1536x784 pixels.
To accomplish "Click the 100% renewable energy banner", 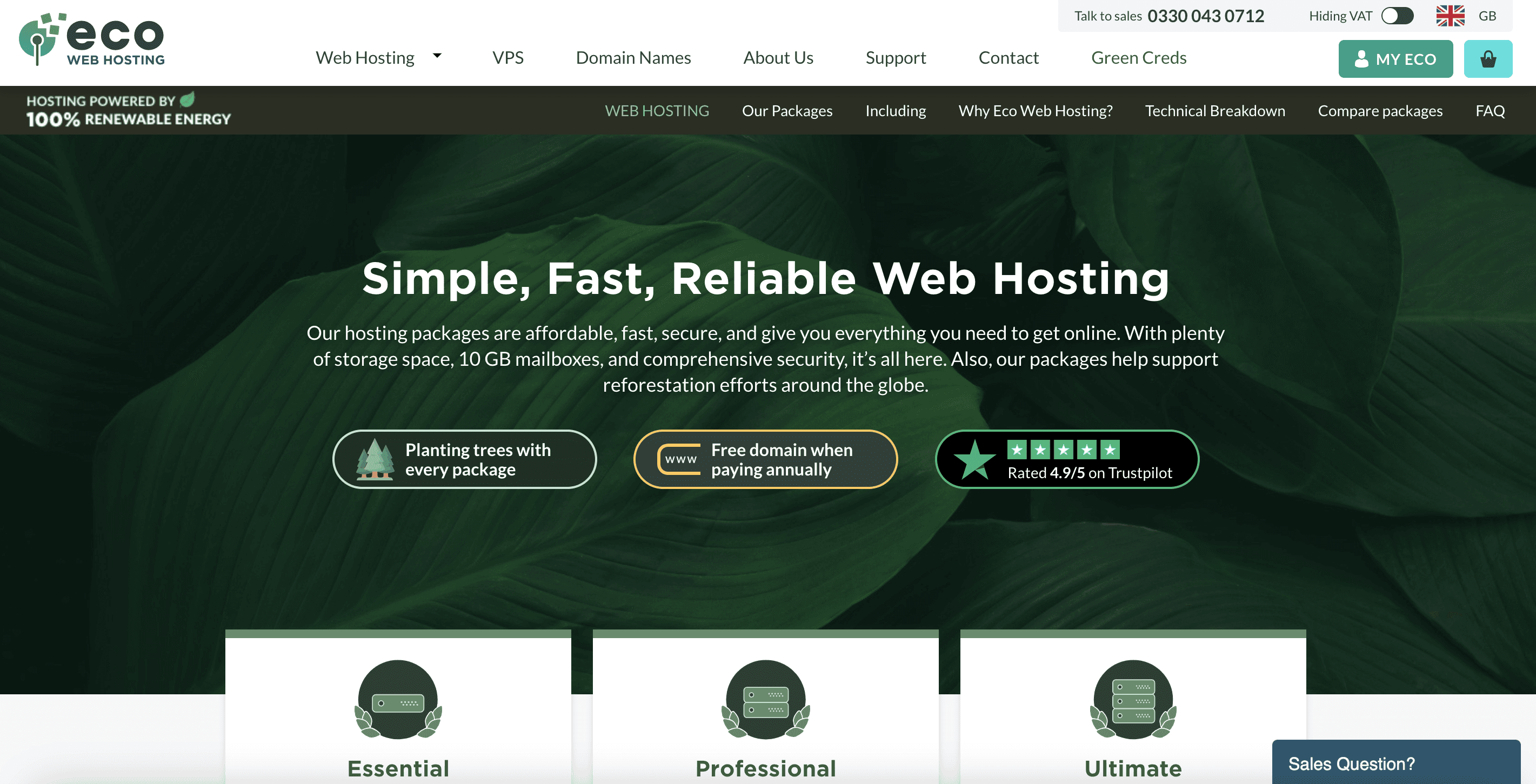I will [128, 110].
